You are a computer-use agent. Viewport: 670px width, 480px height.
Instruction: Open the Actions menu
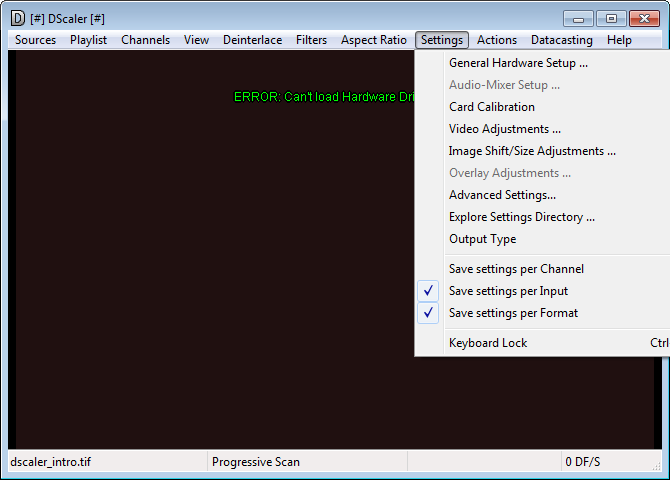point(497,40)
